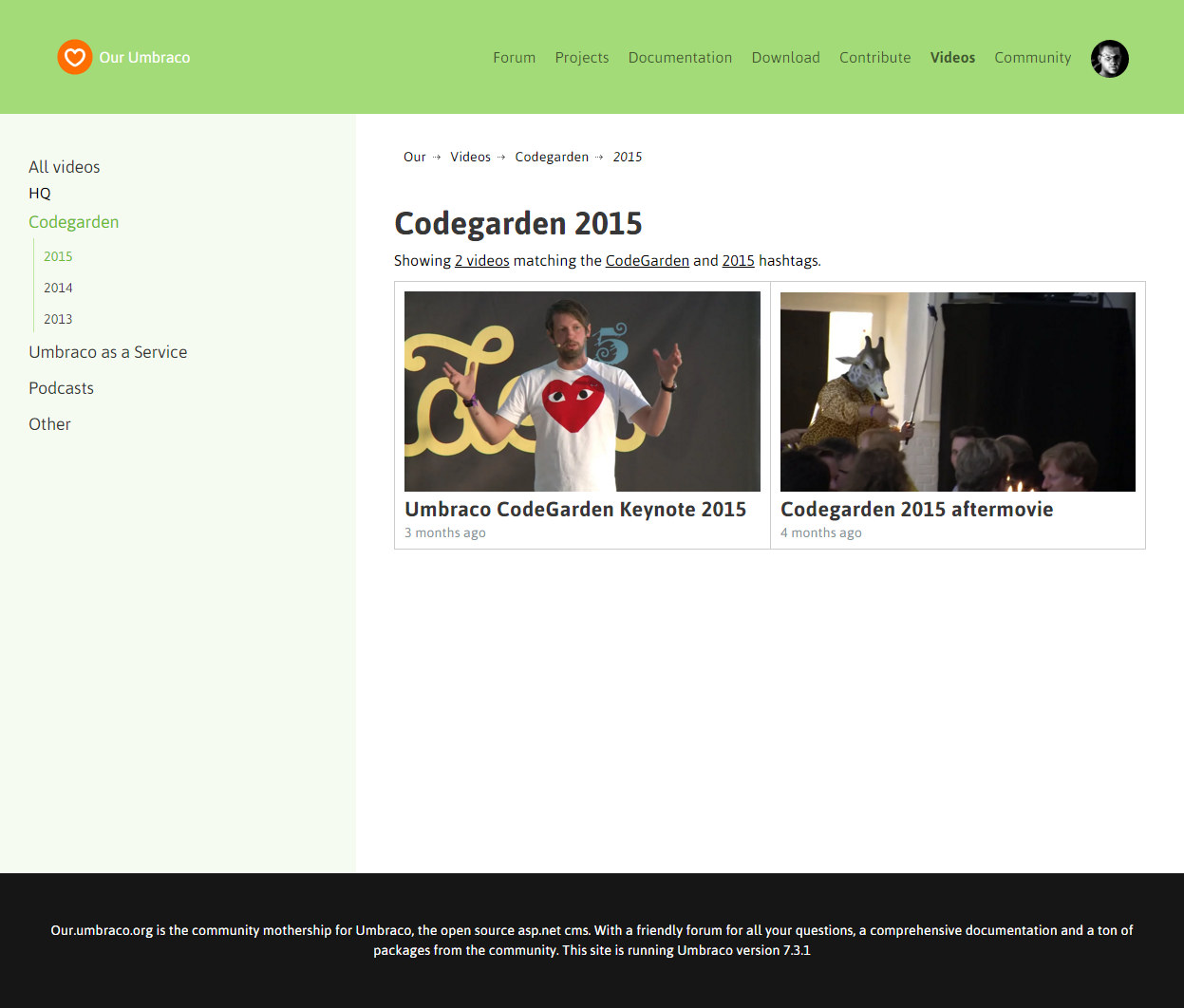The height and width of the screenshot is (1008, 1184).
Task: Open the Contribute page
Action: [874, 58]
